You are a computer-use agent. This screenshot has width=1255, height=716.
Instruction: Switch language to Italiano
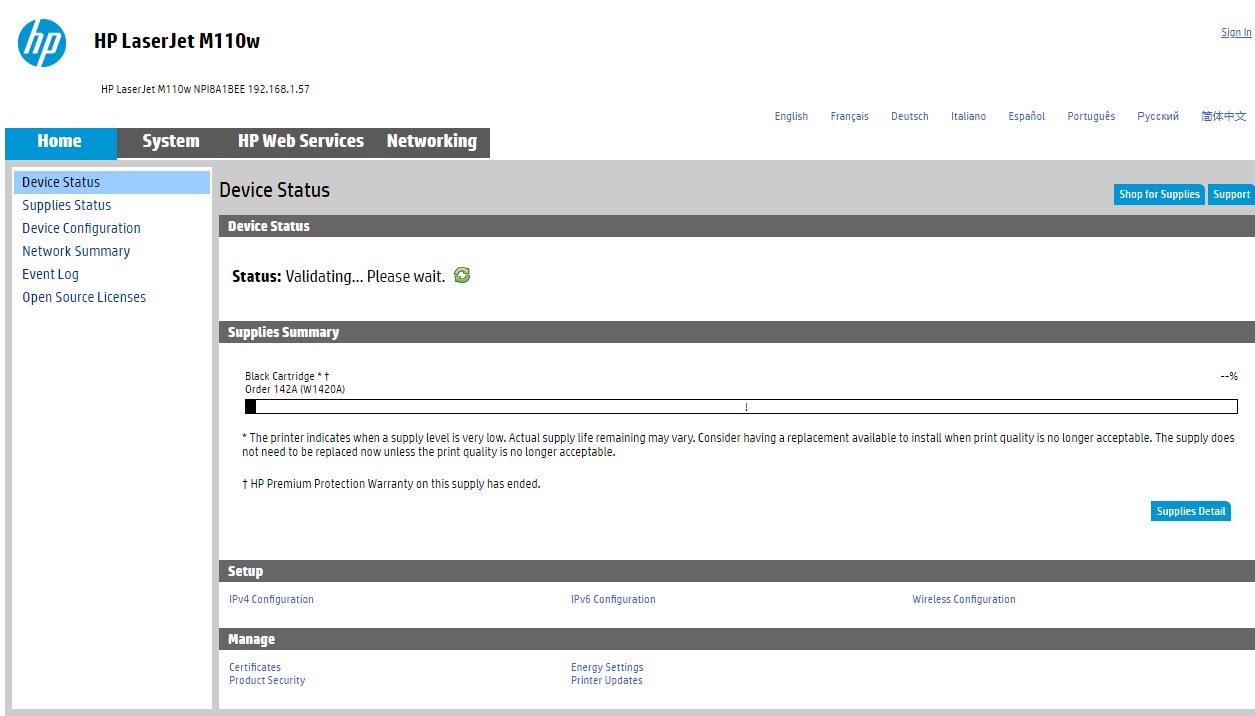[968, 117]
